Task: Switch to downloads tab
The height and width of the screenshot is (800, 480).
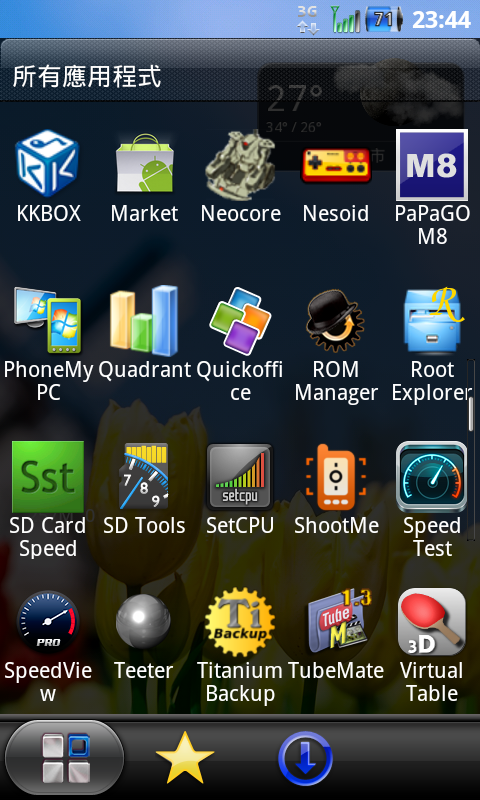Action: tap(305, 758)
